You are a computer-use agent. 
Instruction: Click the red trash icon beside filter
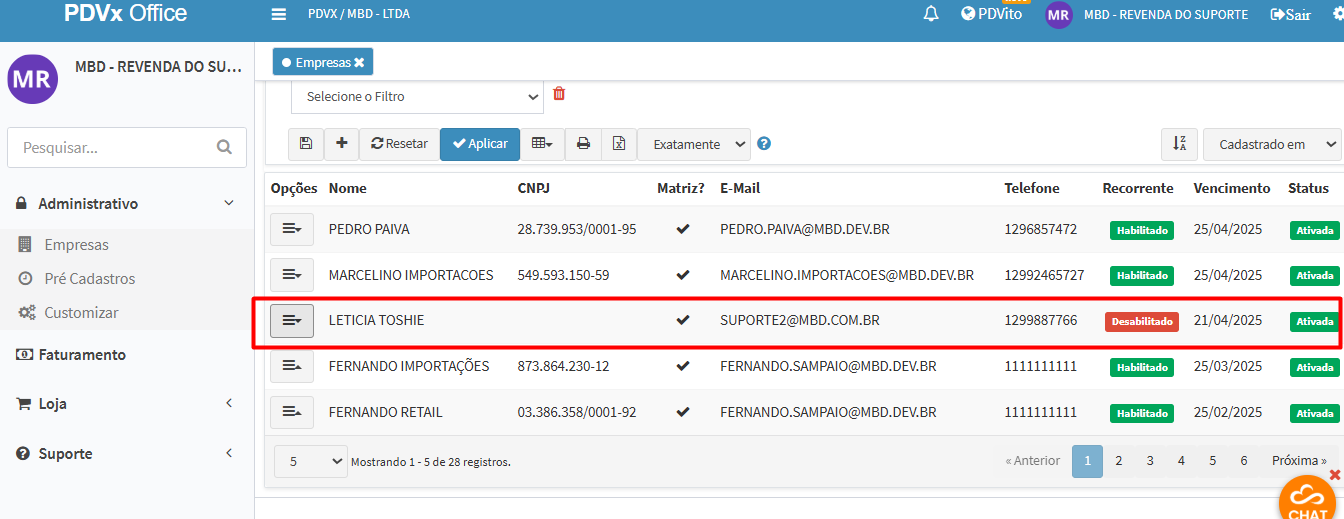click(559, 94)
